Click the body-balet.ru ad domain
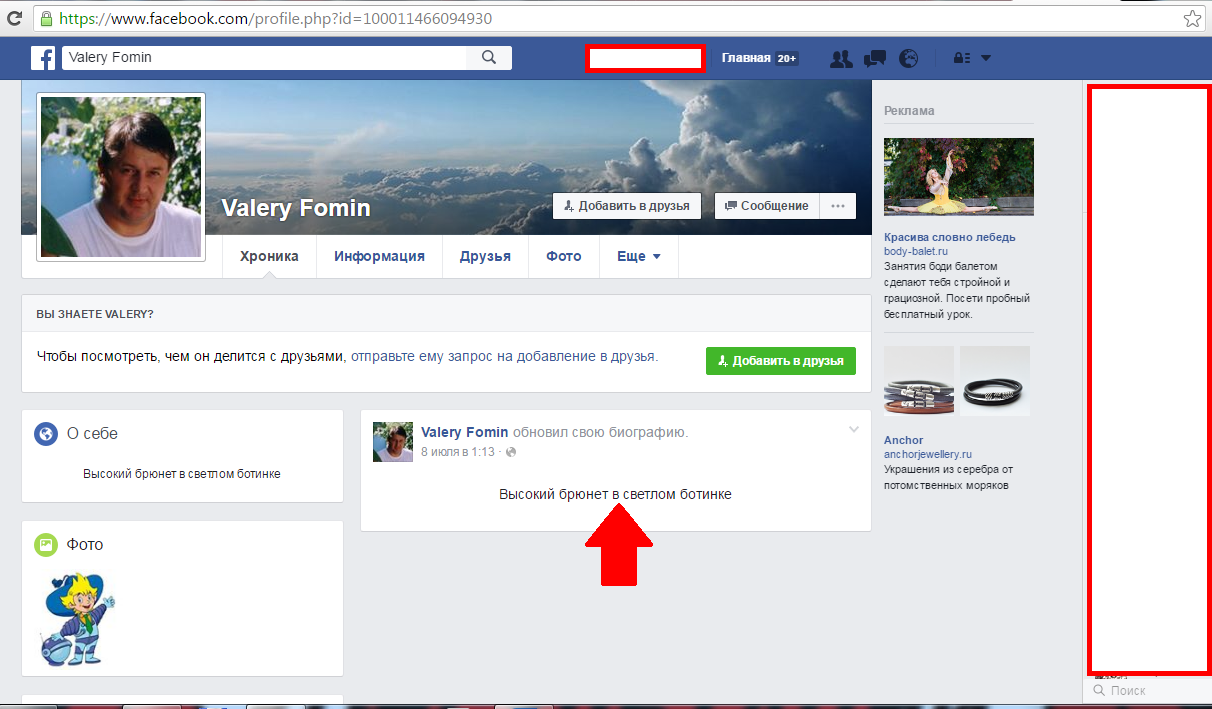 click(917, 253)
